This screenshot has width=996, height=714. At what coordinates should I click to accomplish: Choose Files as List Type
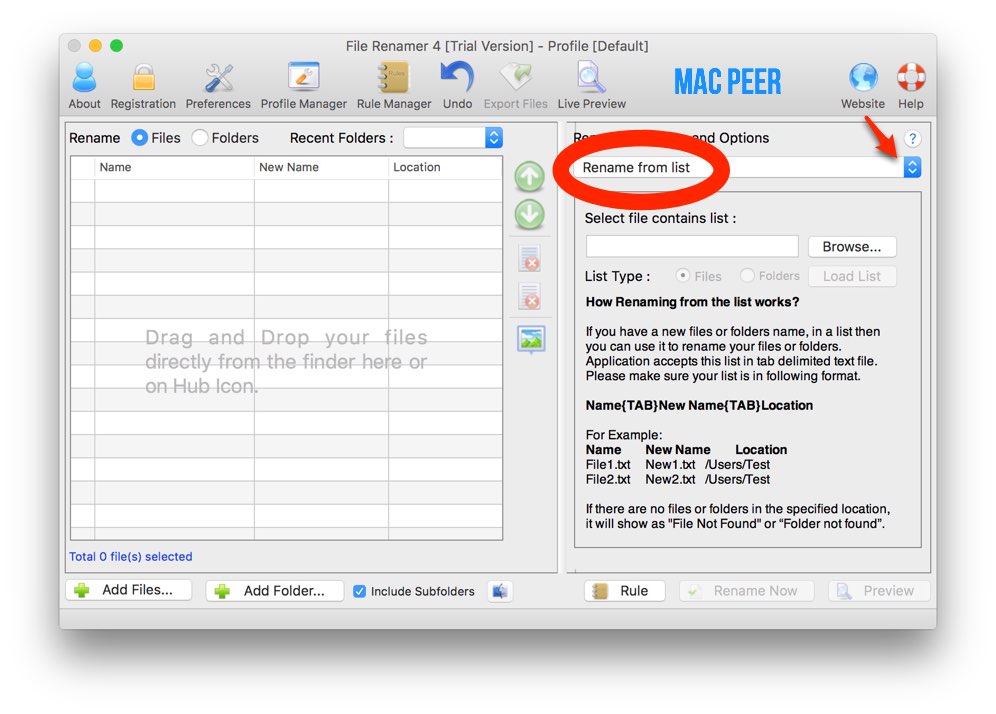pos(683,276)
